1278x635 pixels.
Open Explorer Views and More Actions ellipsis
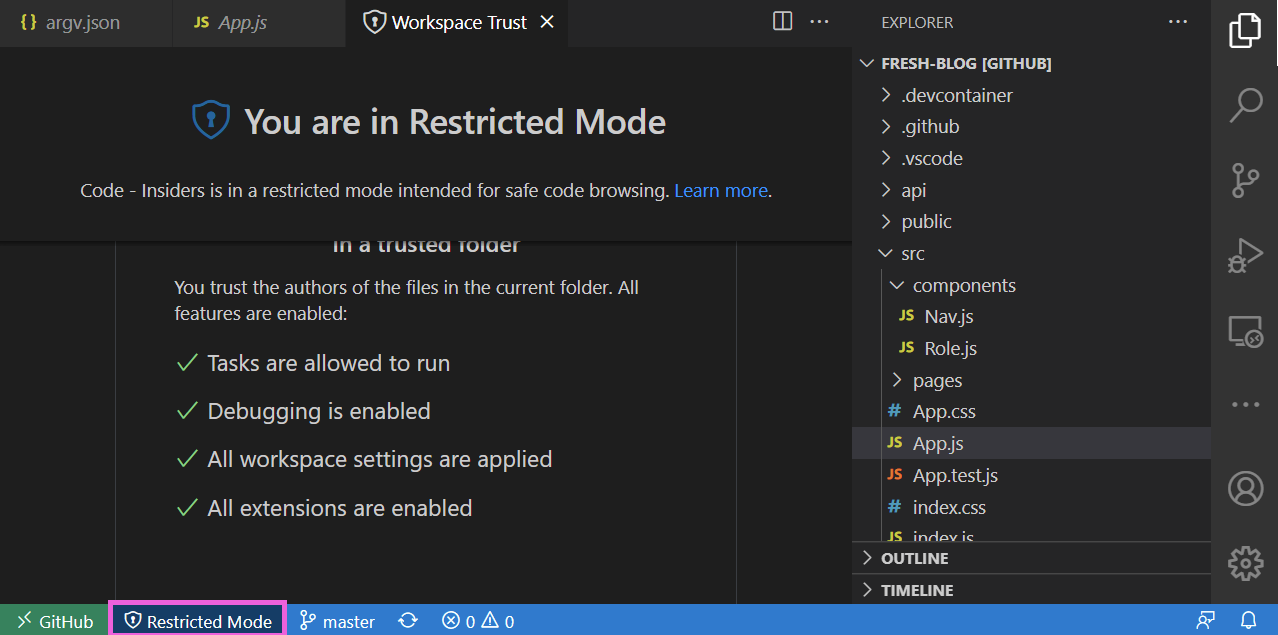click(1178, 22)
